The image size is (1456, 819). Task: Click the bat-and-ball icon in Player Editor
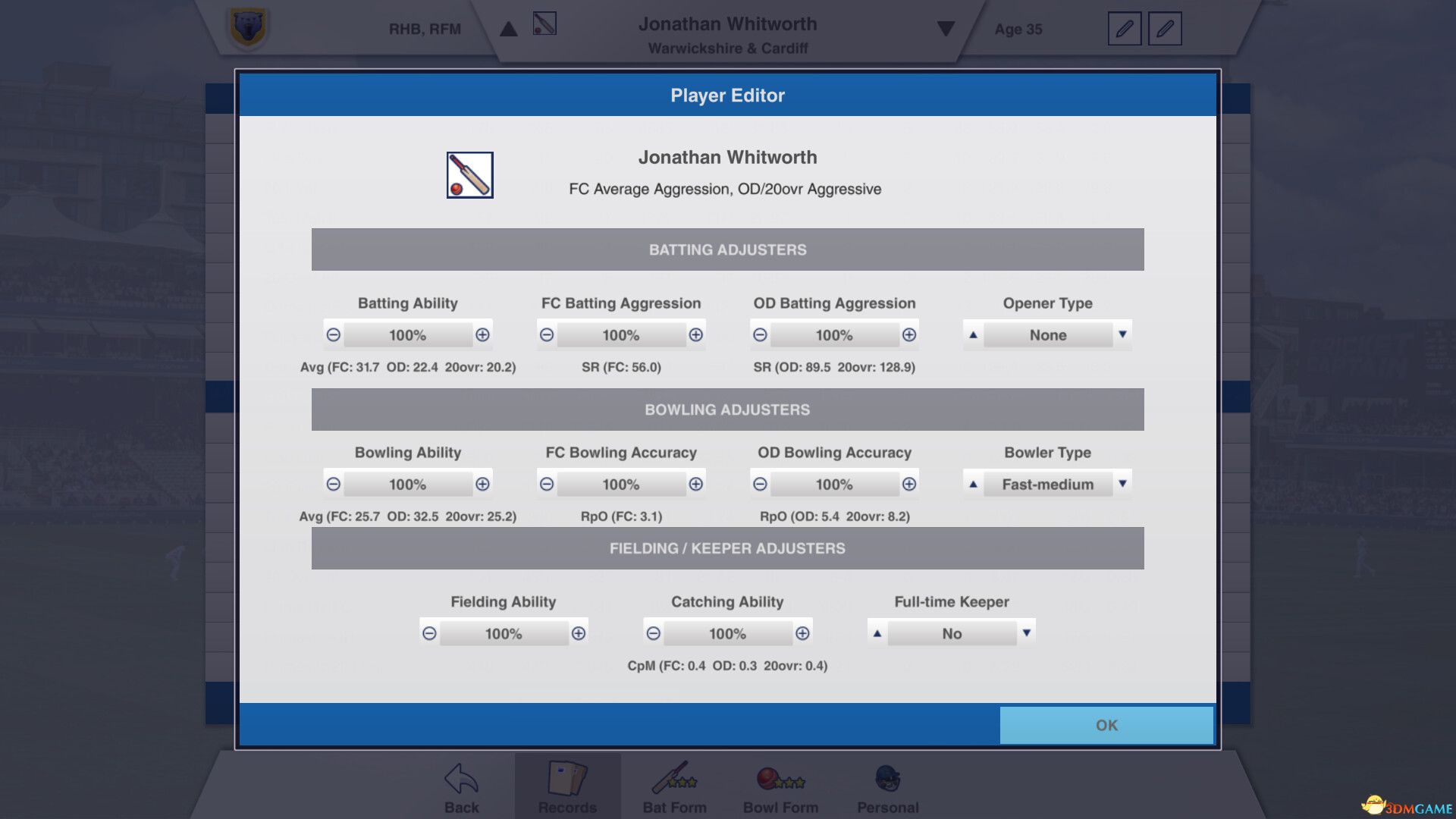pos(469,174)
